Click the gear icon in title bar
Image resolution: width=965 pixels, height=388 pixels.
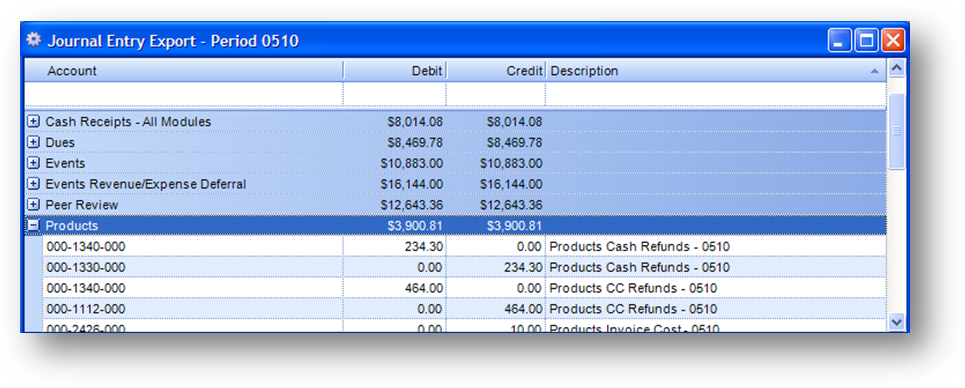point(34,41)
